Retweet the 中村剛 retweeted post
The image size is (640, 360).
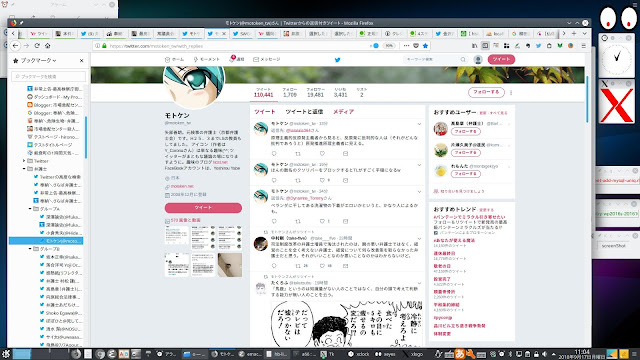[298, 266]
